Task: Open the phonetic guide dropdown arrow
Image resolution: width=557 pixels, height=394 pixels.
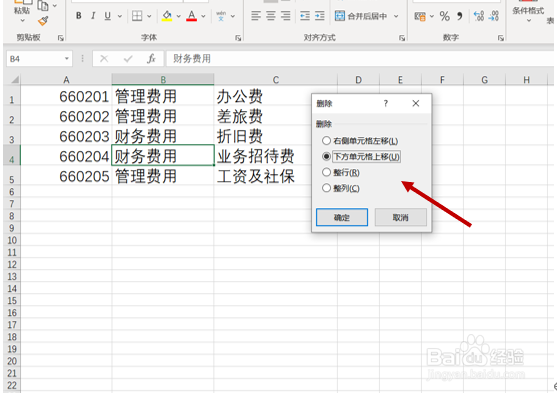Action: [233, 16]
